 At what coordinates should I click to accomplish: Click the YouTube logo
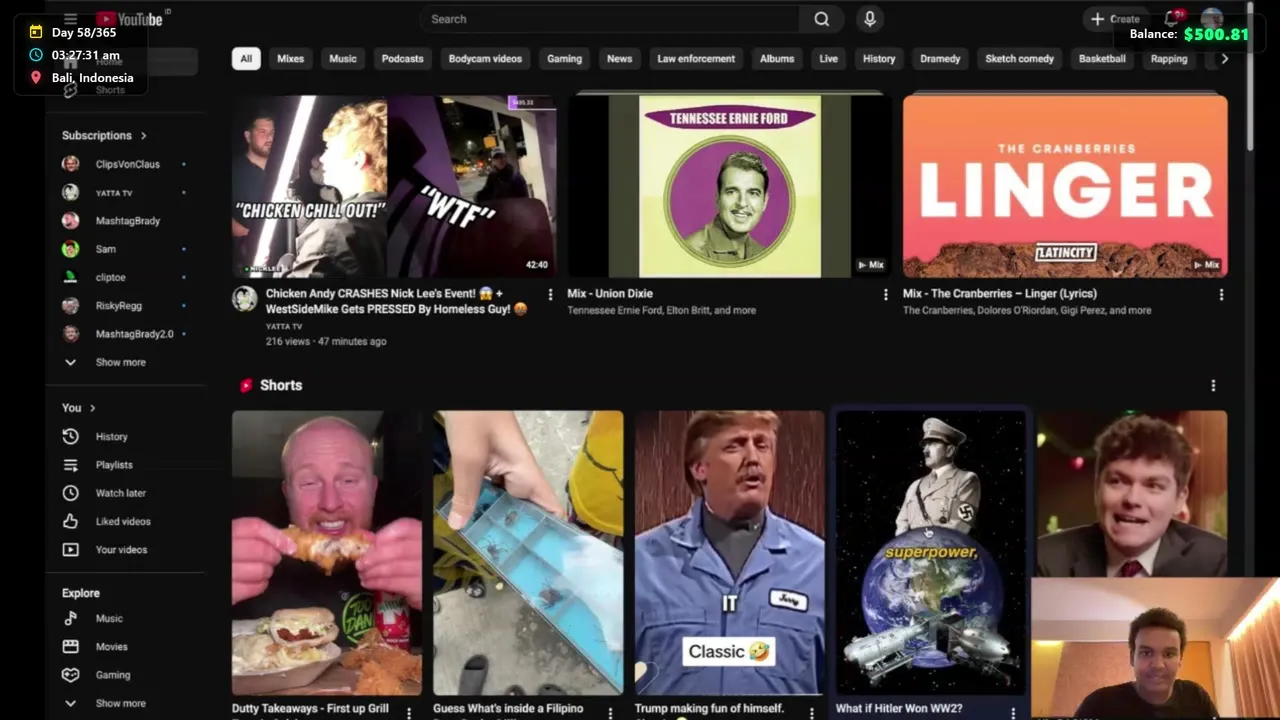(x=129, y=19)
